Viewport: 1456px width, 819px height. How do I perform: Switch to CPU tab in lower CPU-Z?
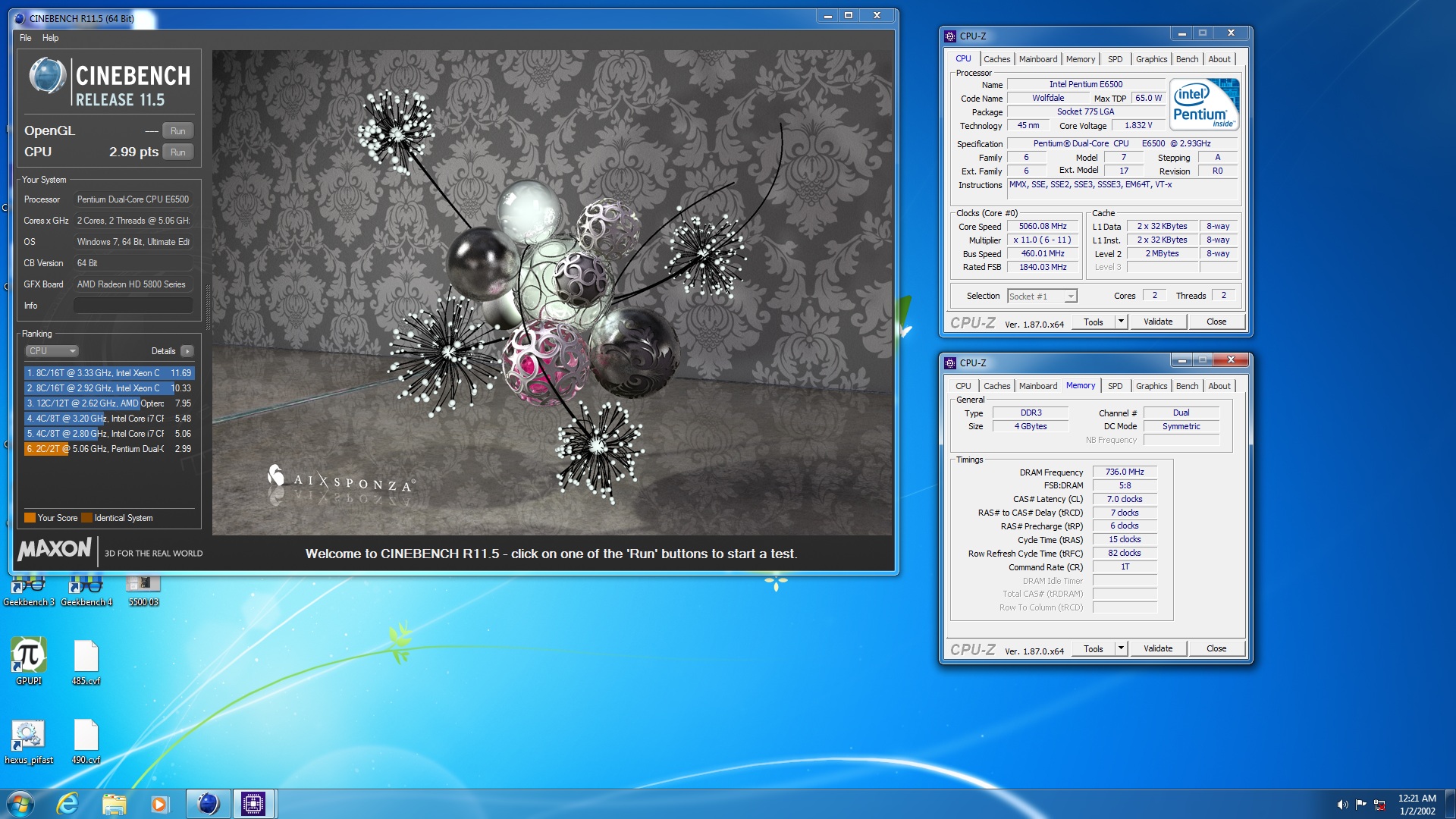[x=963, y=386]
